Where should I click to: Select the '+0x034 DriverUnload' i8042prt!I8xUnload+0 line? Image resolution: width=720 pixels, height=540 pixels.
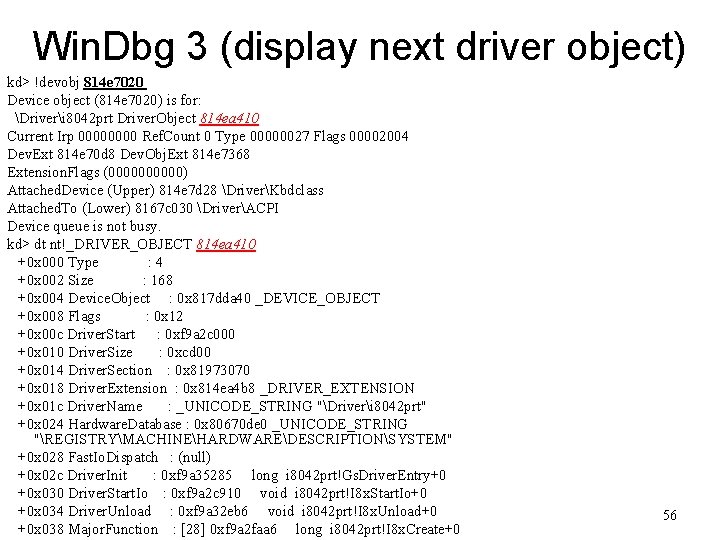227,512
